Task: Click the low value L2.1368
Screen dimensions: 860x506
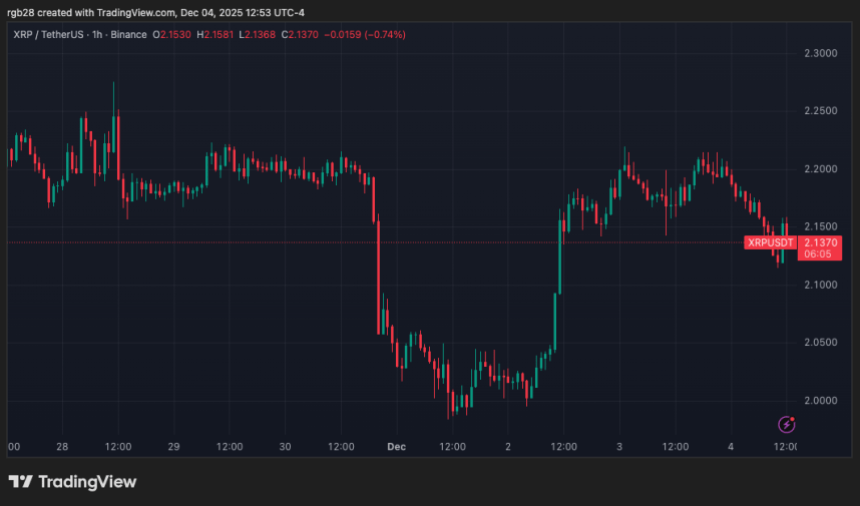Action: [257, 35]
